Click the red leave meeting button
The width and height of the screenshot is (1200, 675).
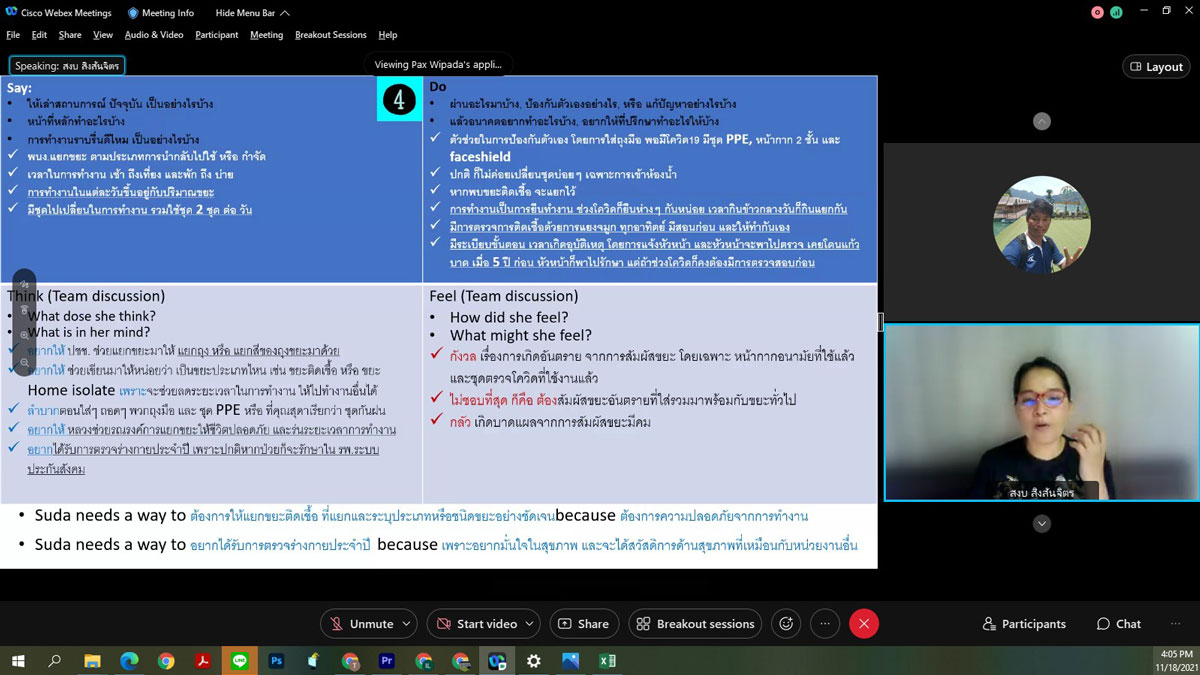864,624
